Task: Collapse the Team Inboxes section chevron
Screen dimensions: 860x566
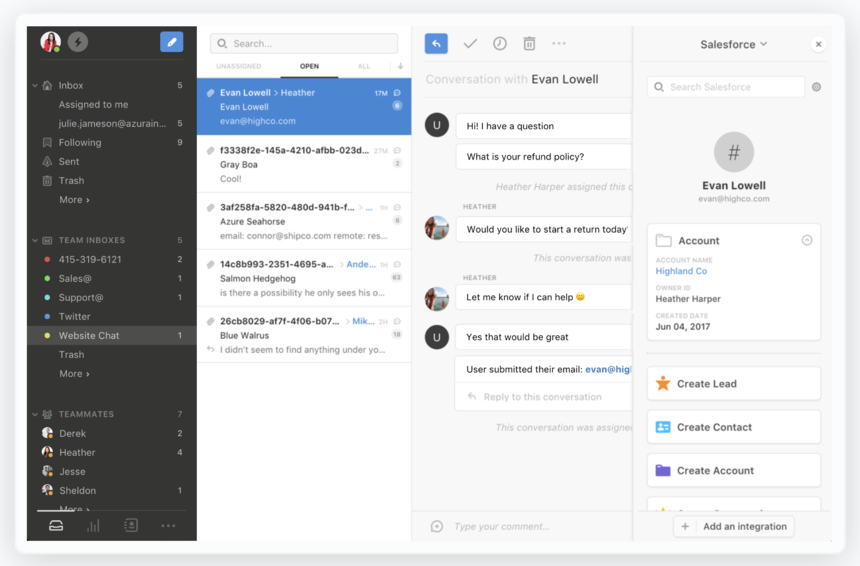Action: coord(35,240)
